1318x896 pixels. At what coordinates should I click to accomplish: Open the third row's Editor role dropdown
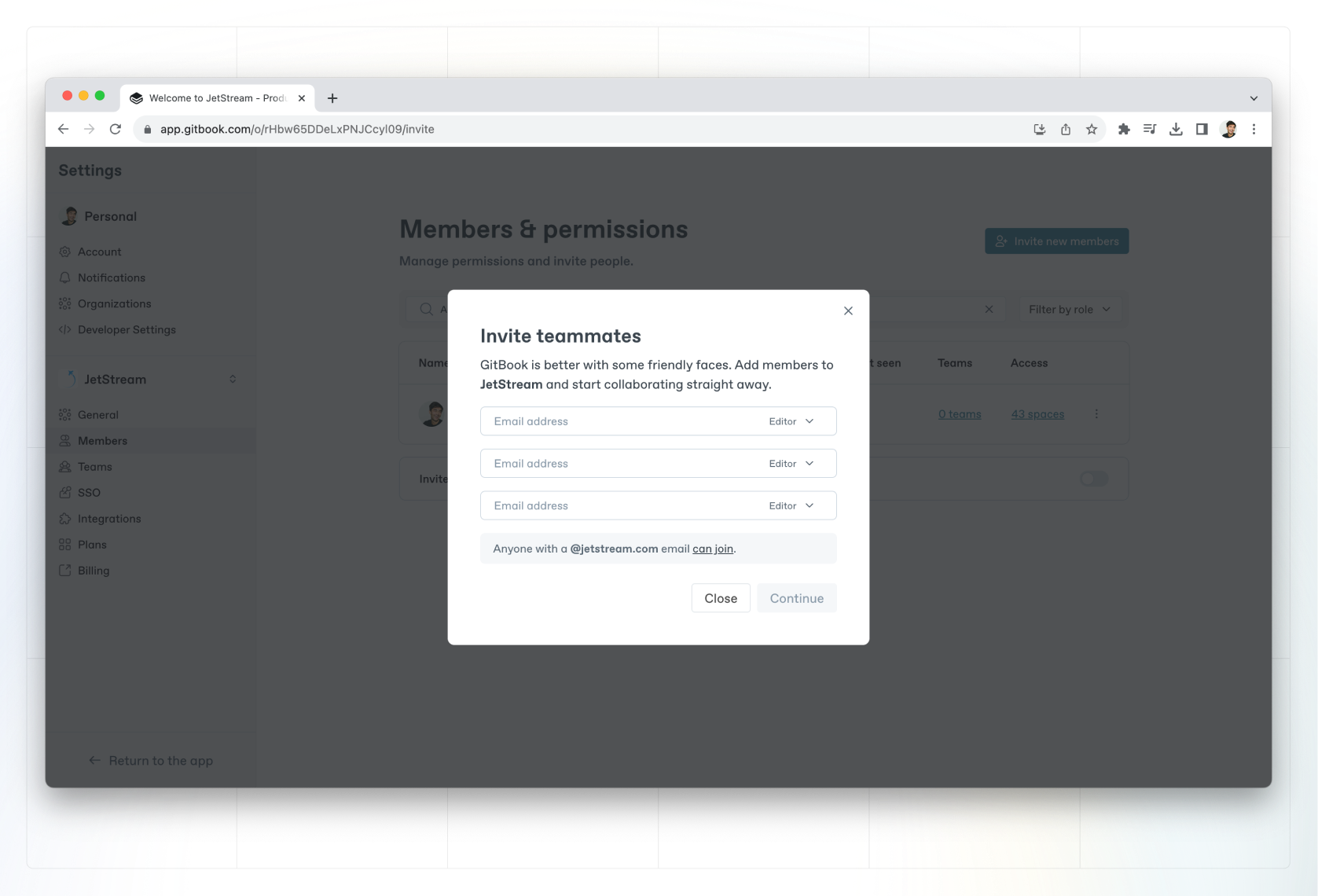[x=791, y=505]
